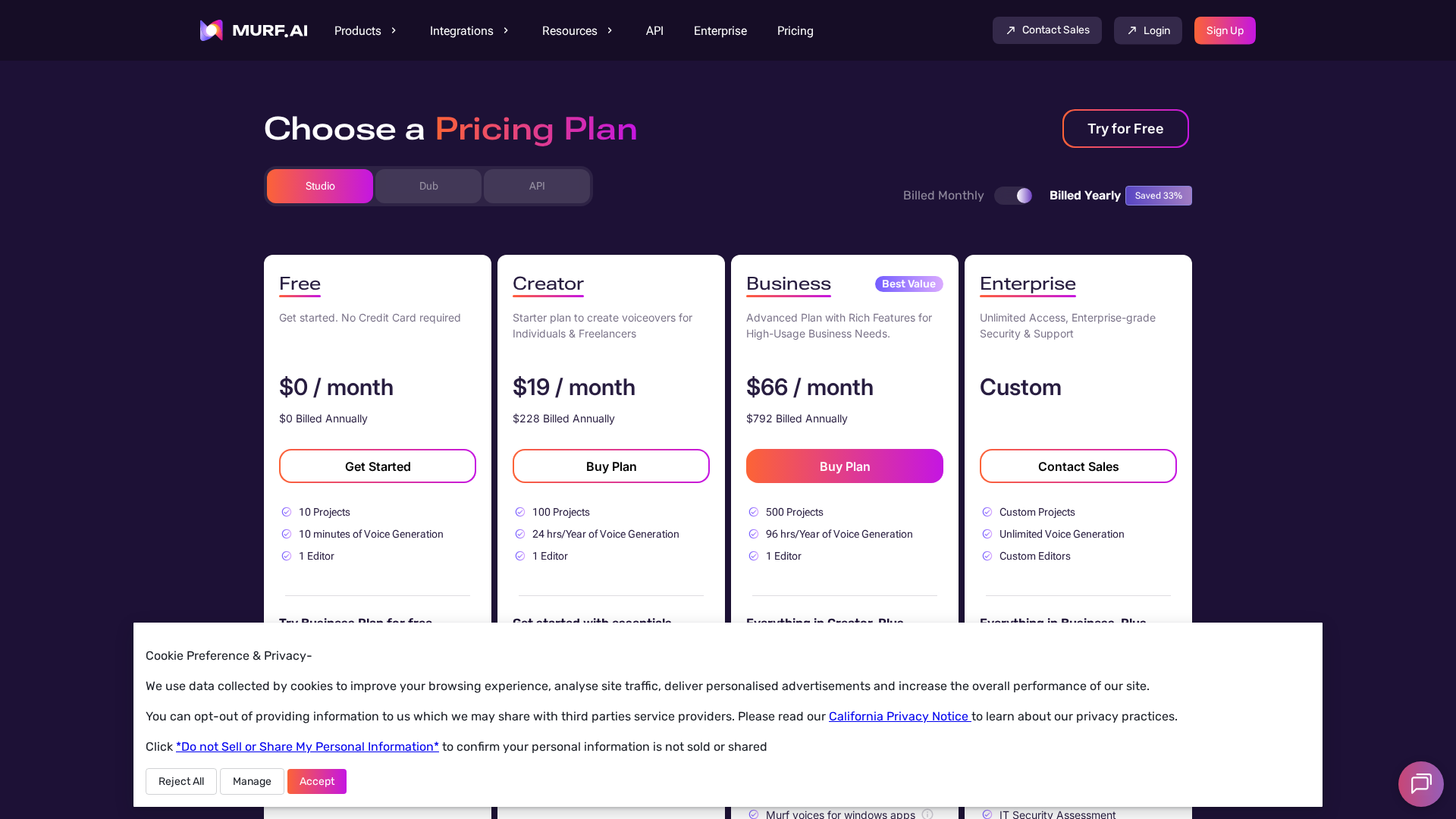
Task: Select the Billed Monthly option label
Action: [943, 196]
